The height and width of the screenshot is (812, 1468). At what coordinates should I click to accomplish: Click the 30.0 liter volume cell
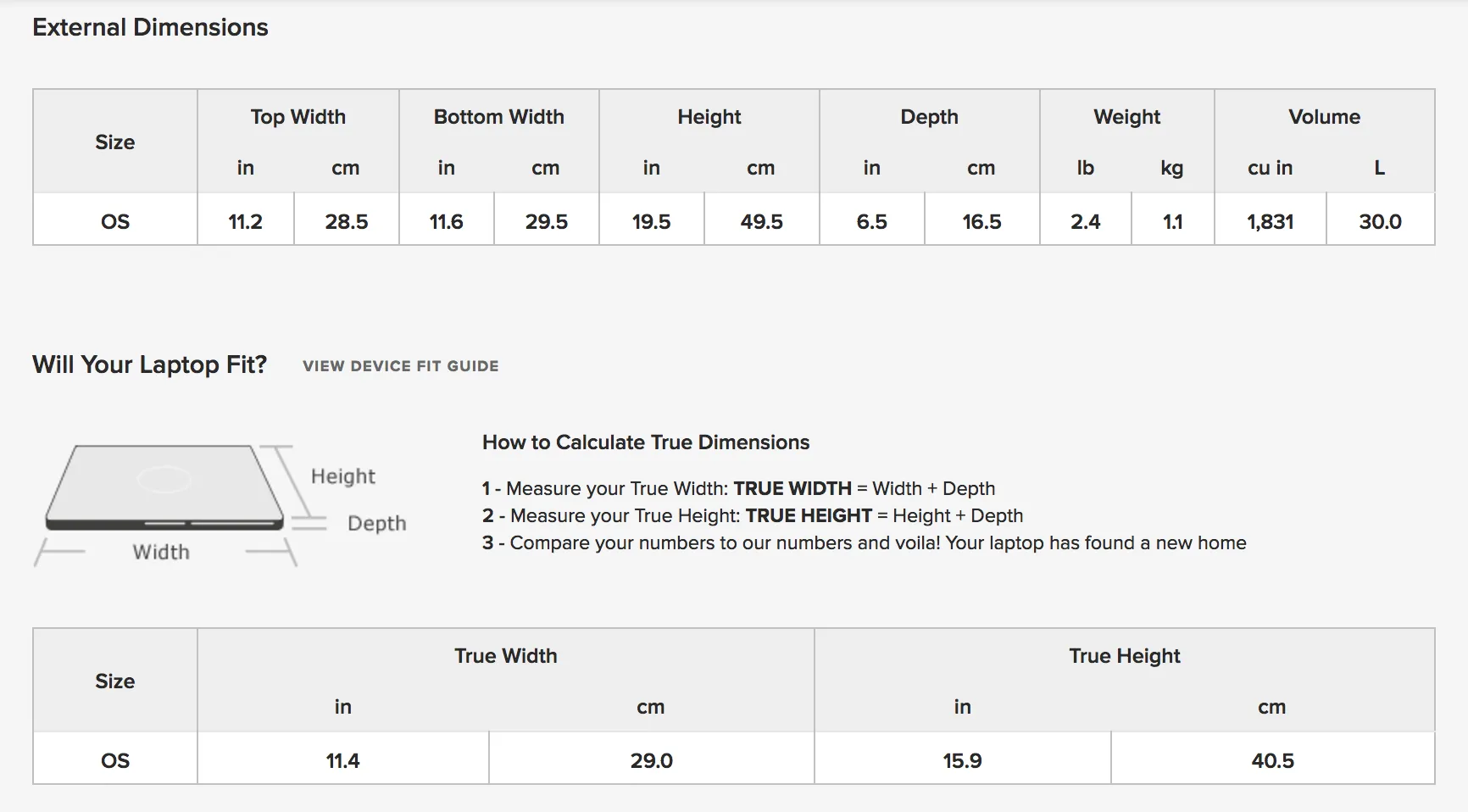point(1381,221)
